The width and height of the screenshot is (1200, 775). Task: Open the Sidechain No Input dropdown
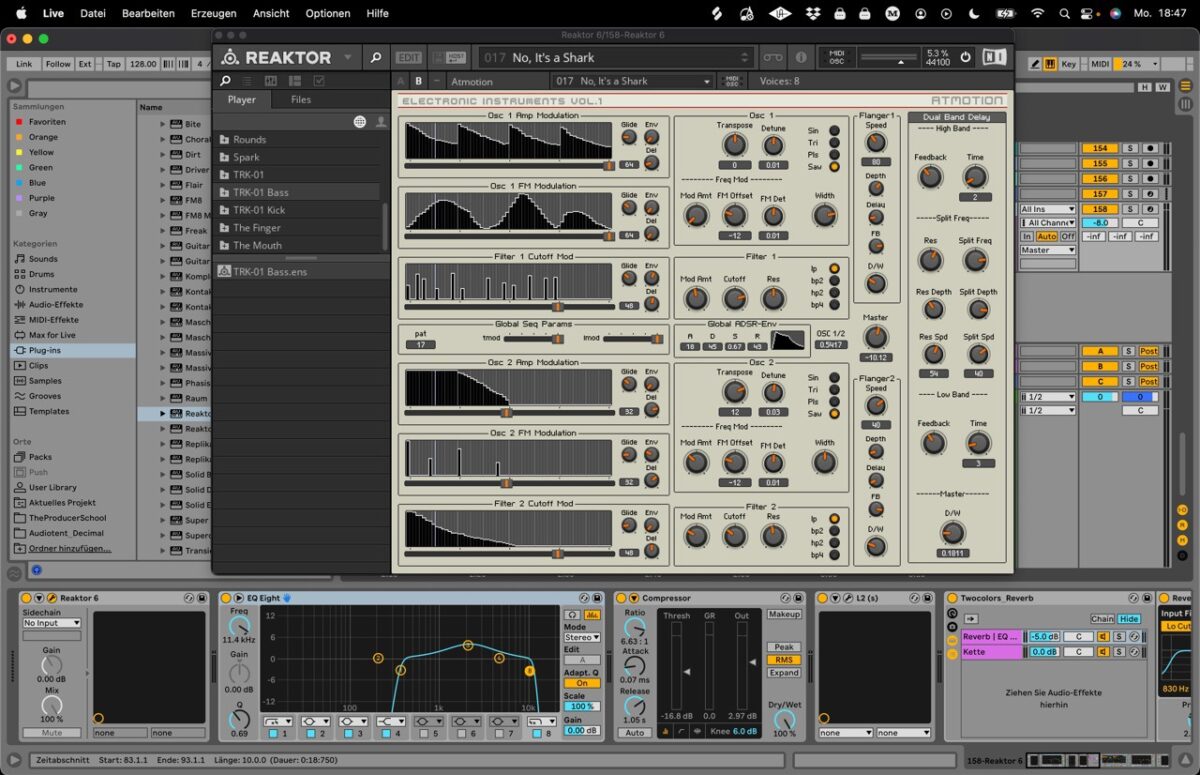pos(52,623)
